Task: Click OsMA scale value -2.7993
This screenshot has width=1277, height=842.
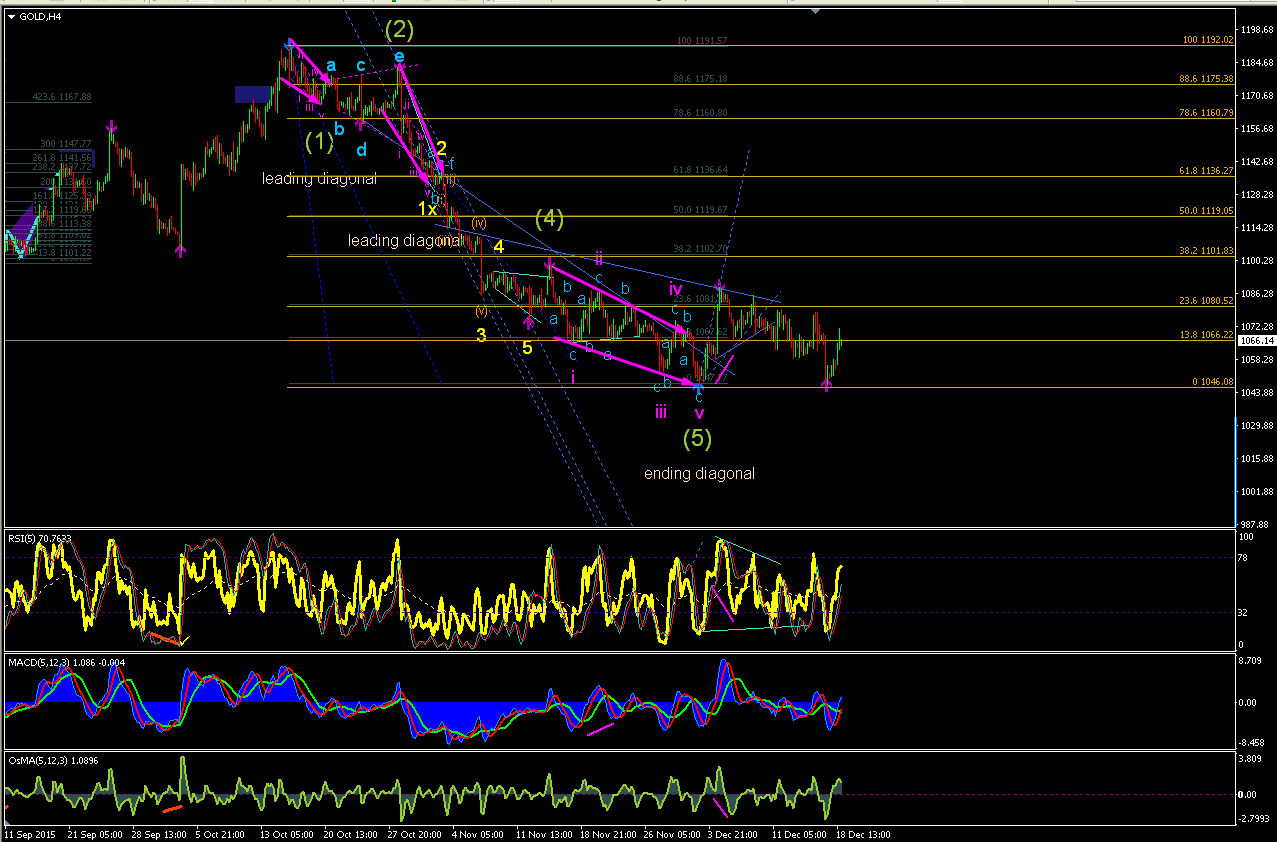Action: [1254, 819]
